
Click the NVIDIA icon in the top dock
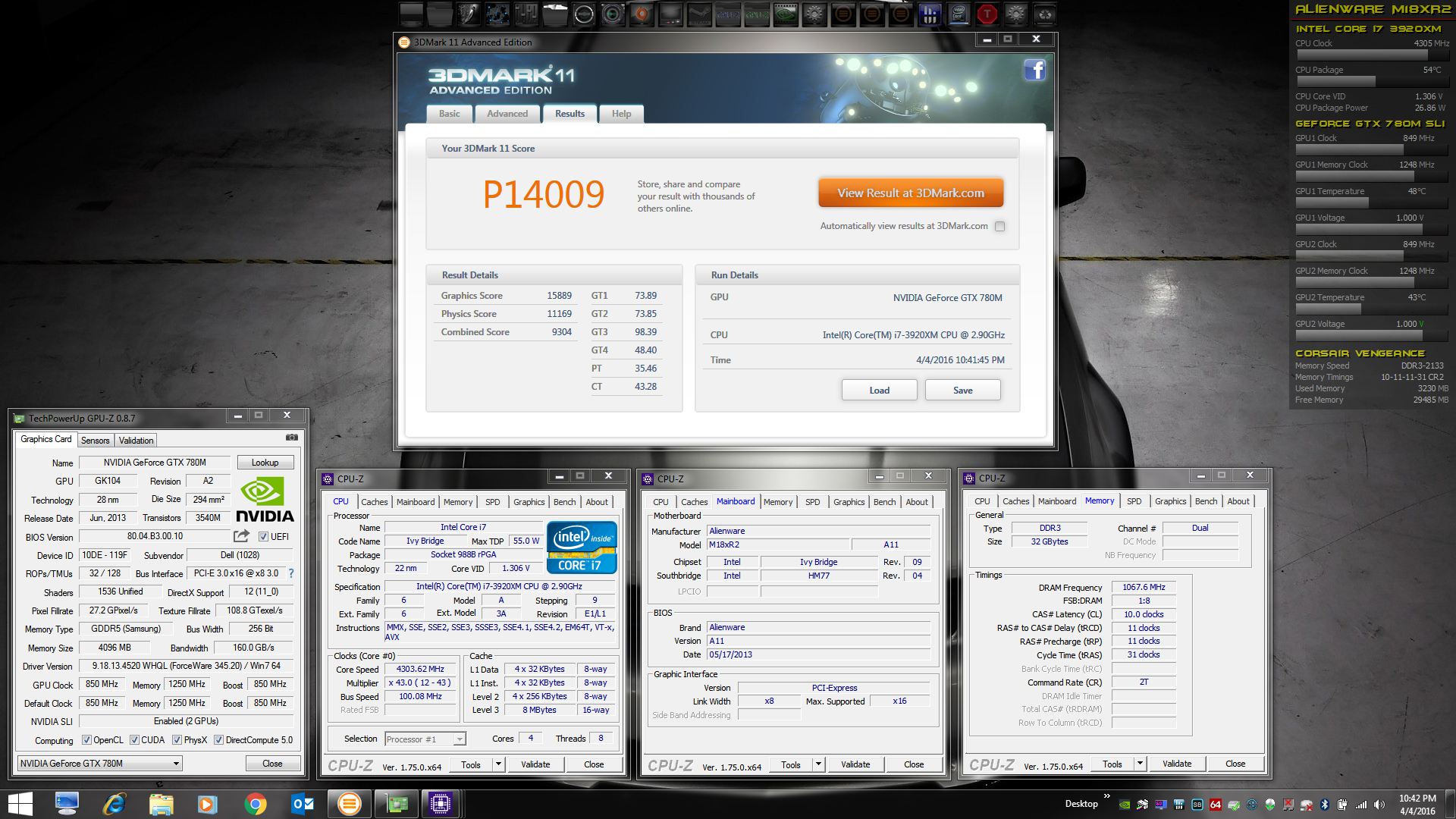[786, 14]
